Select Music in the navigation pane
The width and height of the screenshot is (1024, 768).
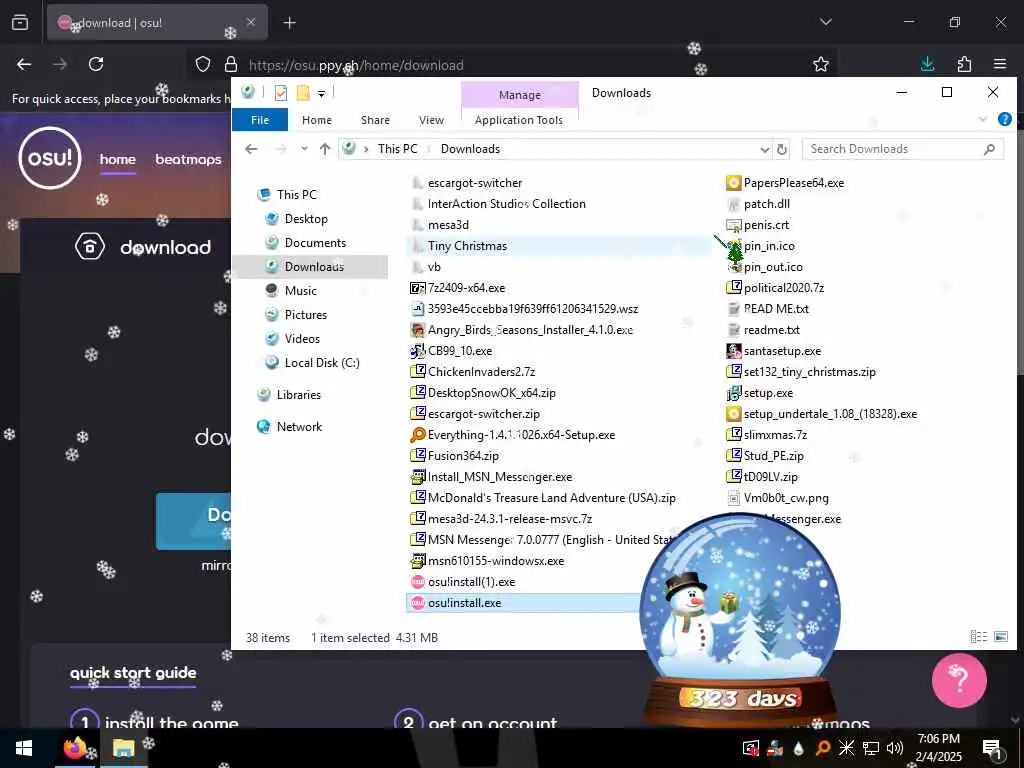click(300, 291)
